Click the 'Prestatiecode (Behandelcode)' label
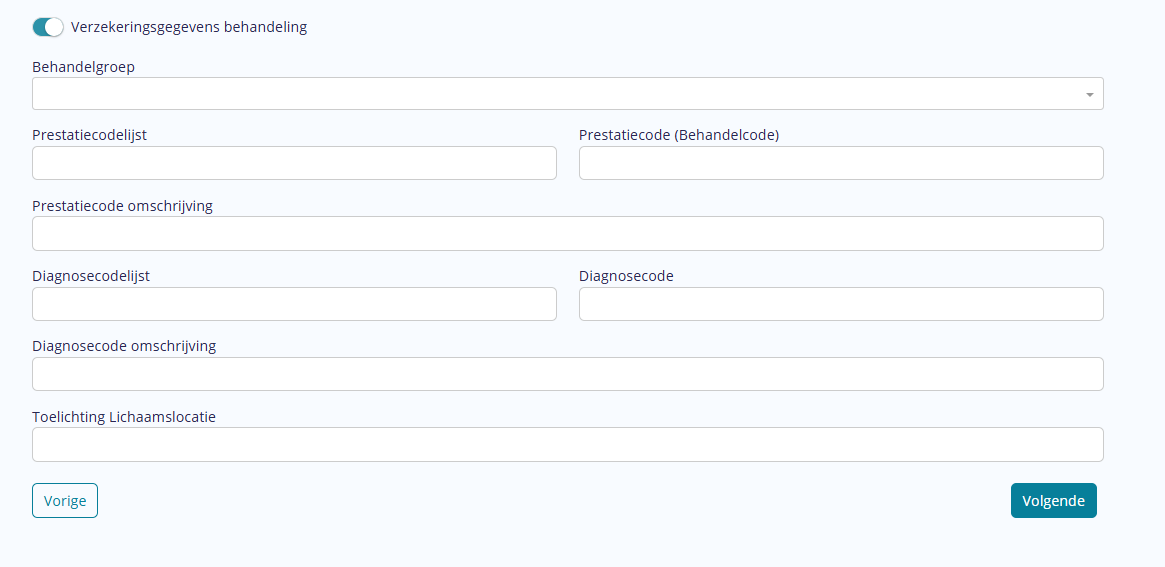The width and height of the screenshot is (1165, 567). click(x=679, y=135)
